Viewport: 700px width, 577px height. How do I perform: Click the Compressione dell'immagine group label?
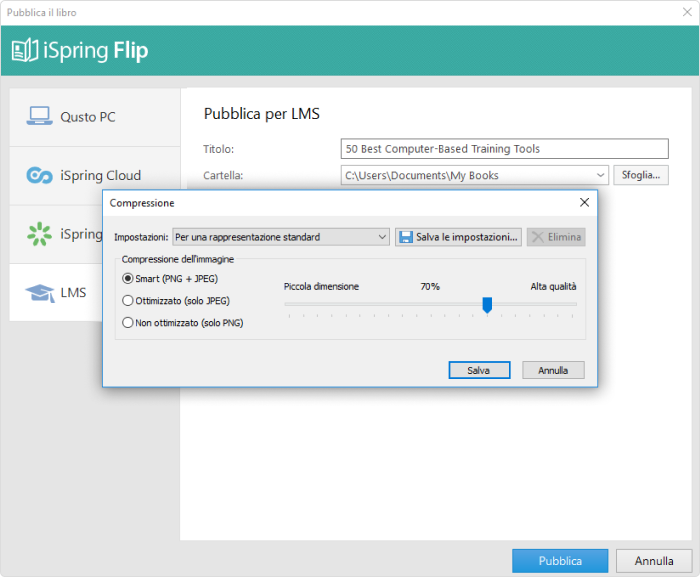pos(178,259)
